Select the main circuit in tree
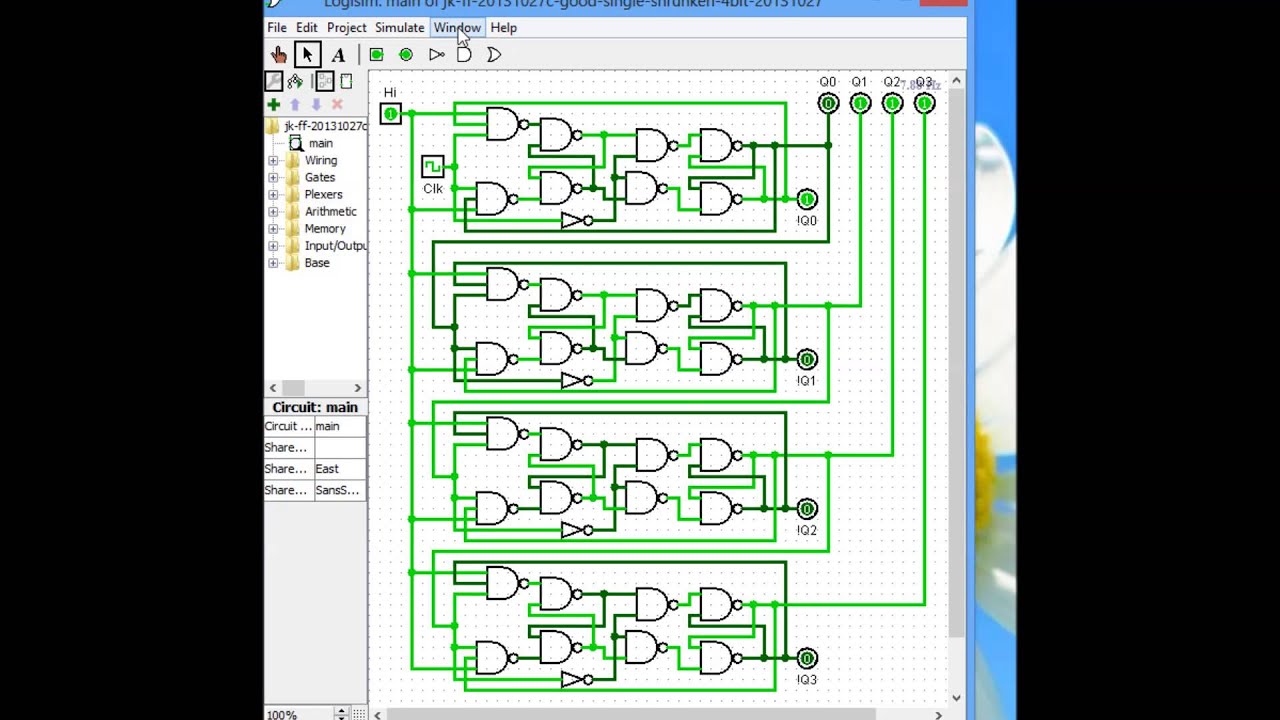 point(320,143)
